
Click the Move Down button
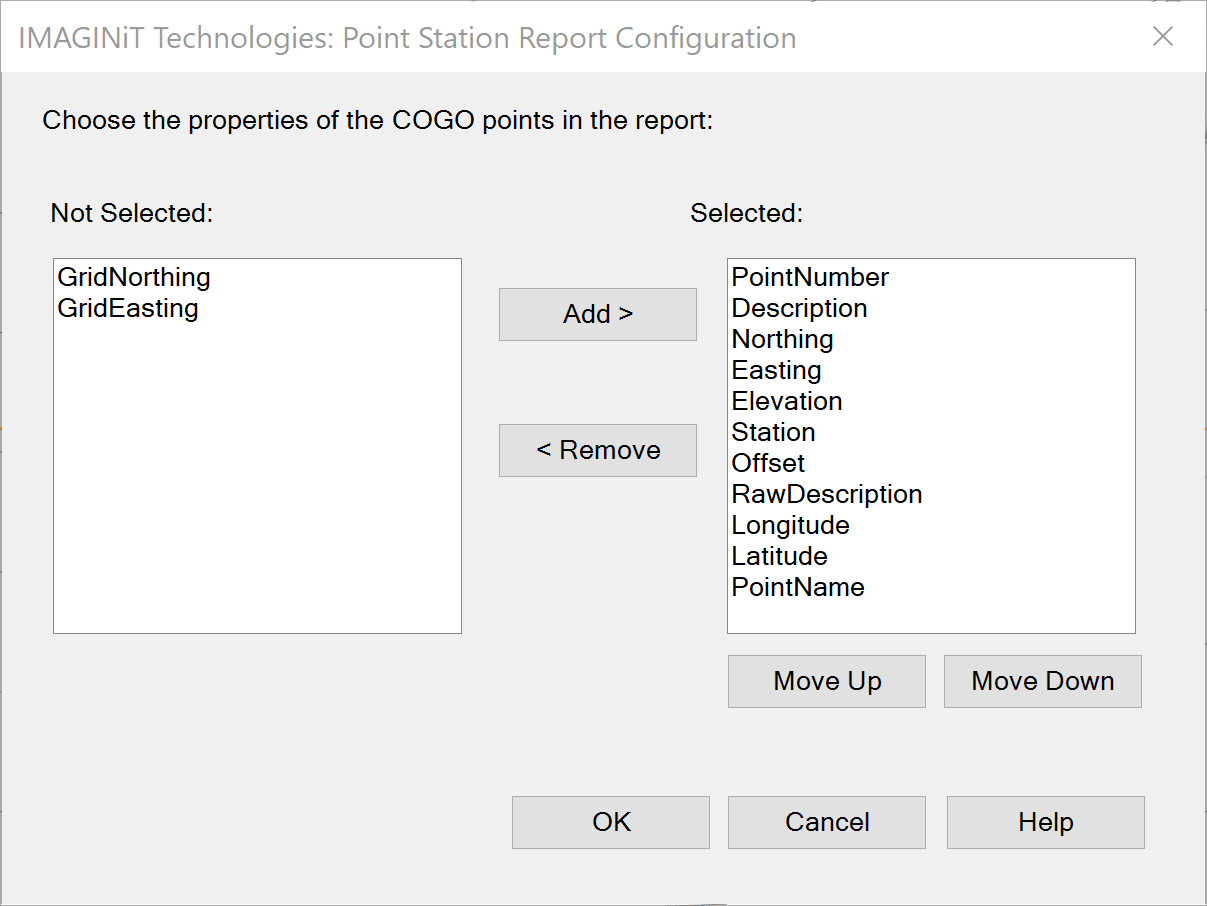coord(1043,681)
